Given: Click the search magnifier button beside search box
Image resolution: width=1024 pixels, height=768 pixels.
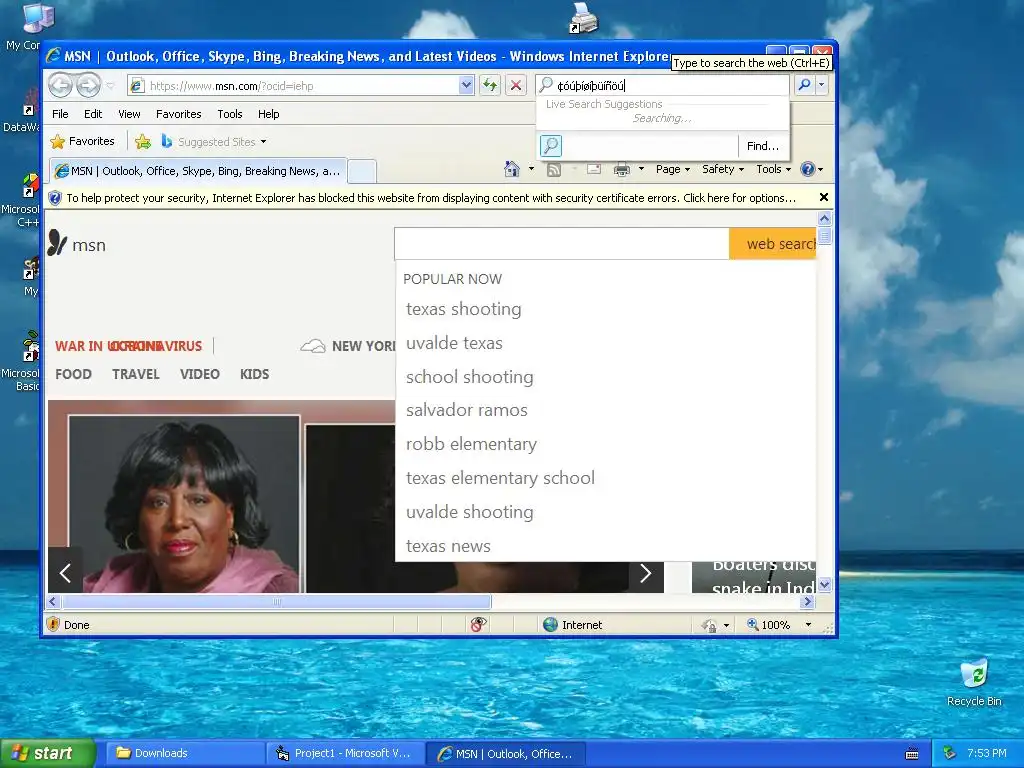Looking at the screenshot, I should 805,85.
